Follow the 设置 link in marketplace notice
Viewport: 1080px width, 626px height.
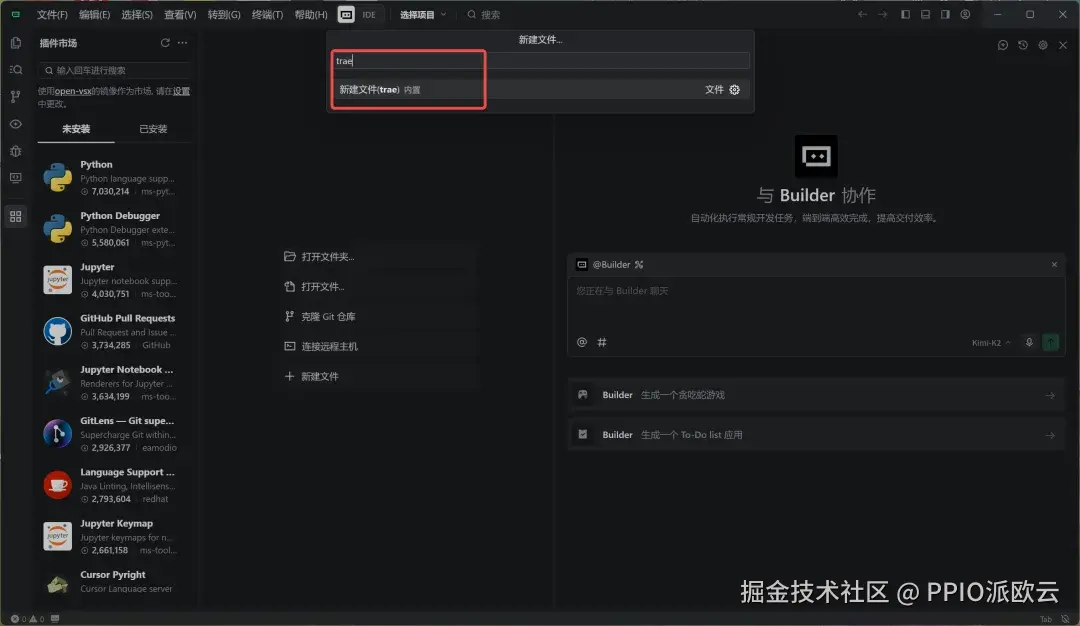181,91
